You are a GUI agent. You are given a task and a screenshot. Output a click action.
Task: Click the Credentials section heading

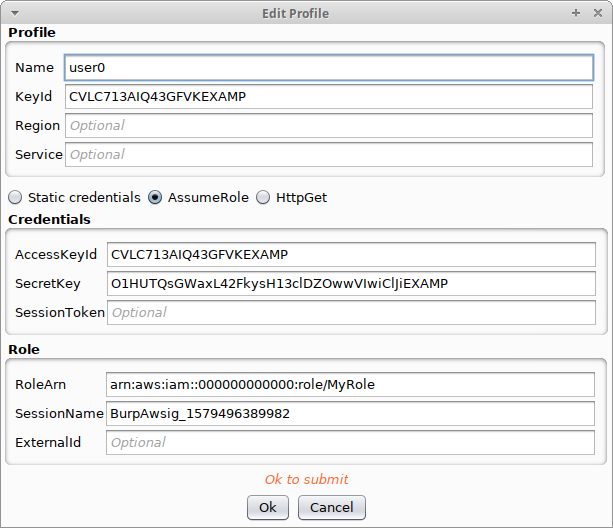[x=49, y=219]
